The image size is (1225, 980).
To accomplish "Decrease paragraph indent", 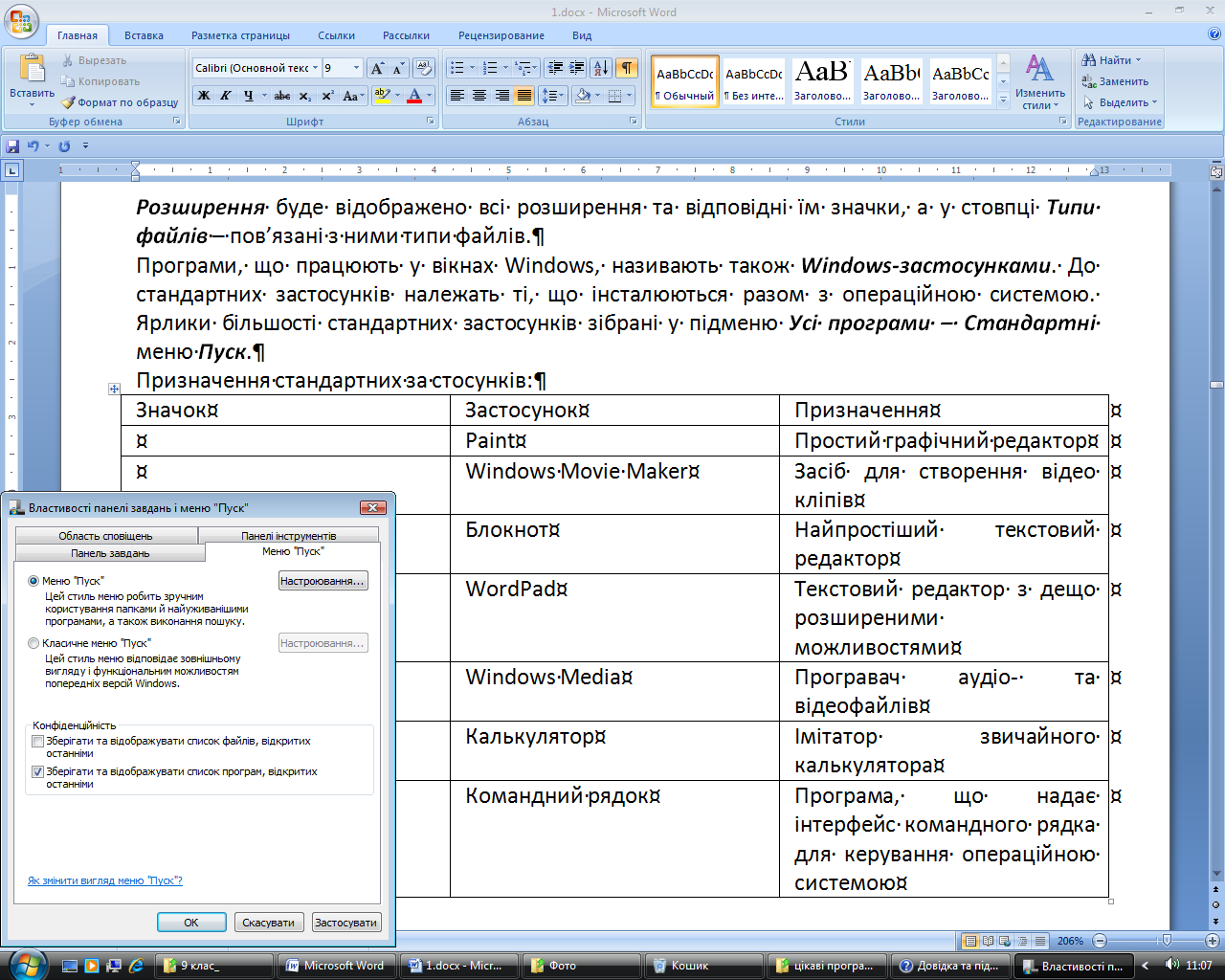I will click(554, 68).
